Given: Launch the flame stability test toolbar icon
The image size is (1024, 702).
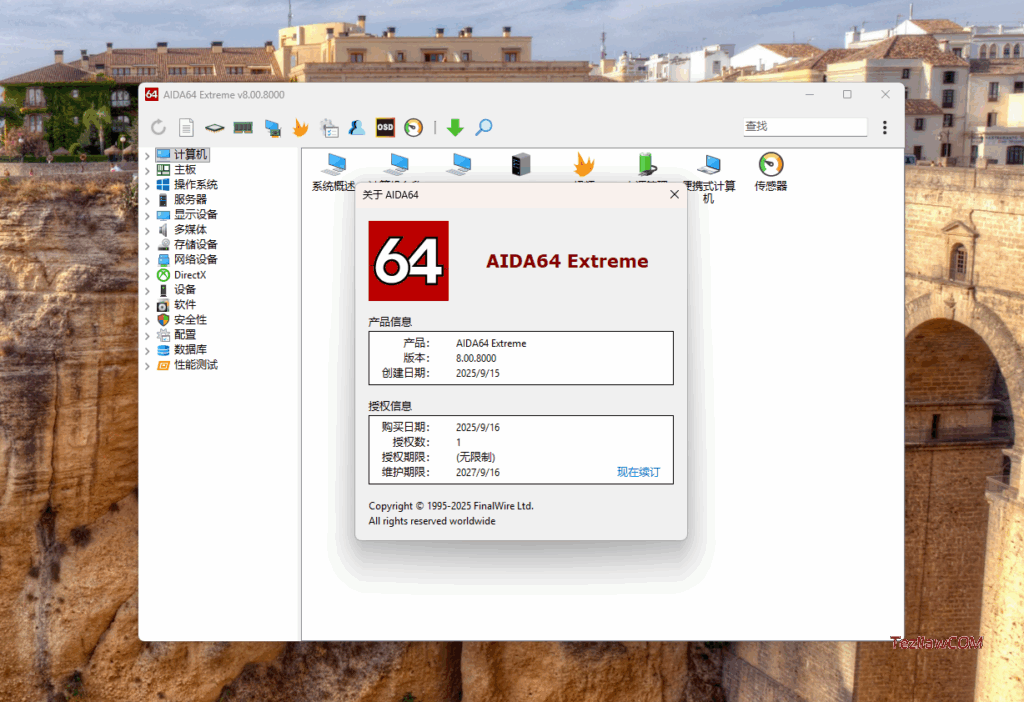Looking at the screenshot, I should (x=300, y=127).
